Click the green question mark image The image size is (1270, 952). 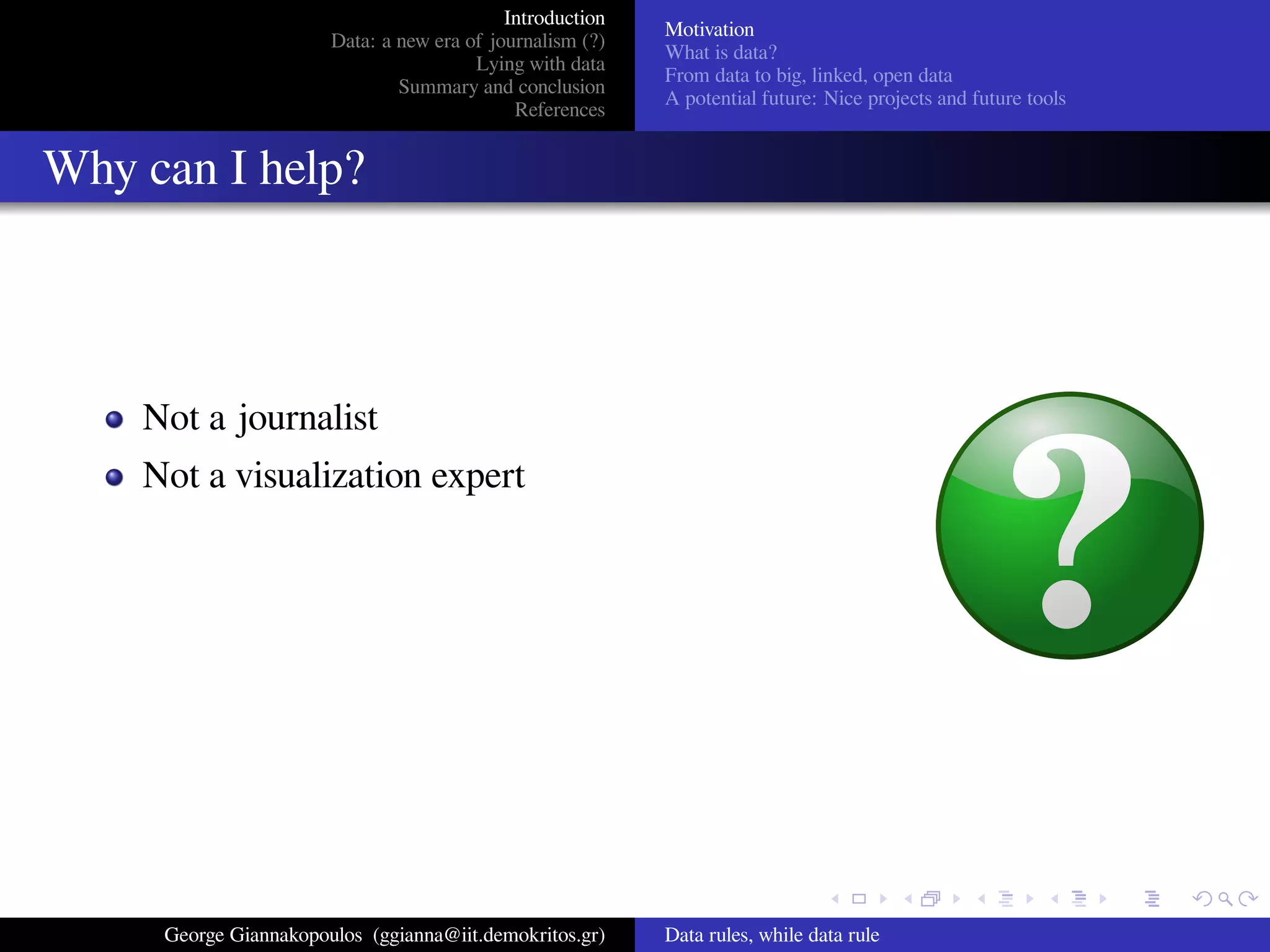[x=1070, y=526]
